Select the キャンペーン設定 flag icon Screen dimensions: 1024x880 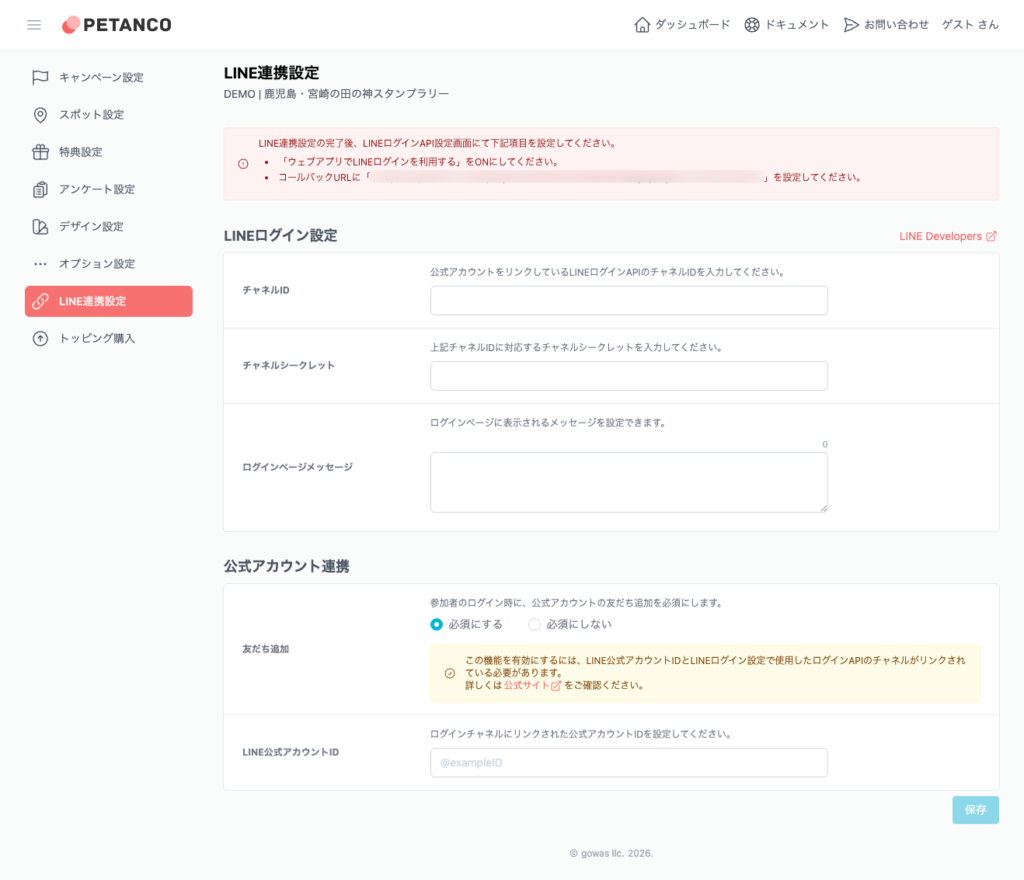tap(39, 76)
